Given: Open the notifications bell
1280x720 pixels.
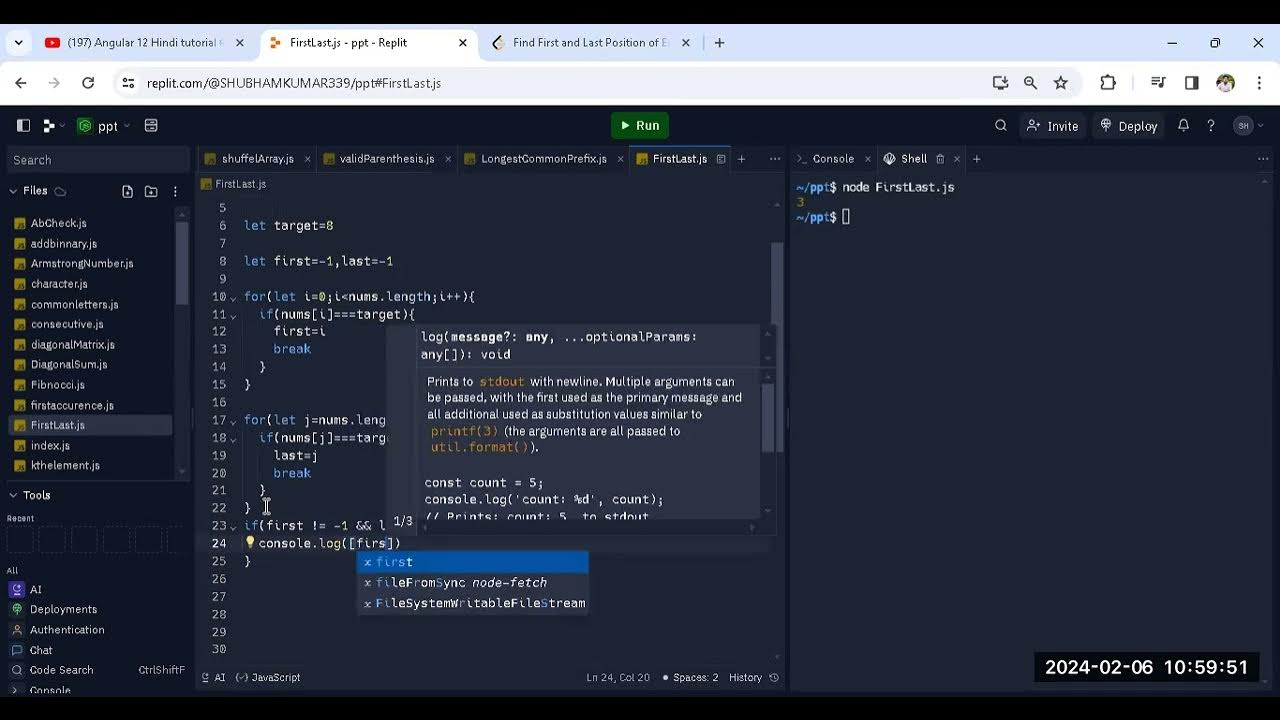Looking at the screenshot, I should [x=1183, y=126].
